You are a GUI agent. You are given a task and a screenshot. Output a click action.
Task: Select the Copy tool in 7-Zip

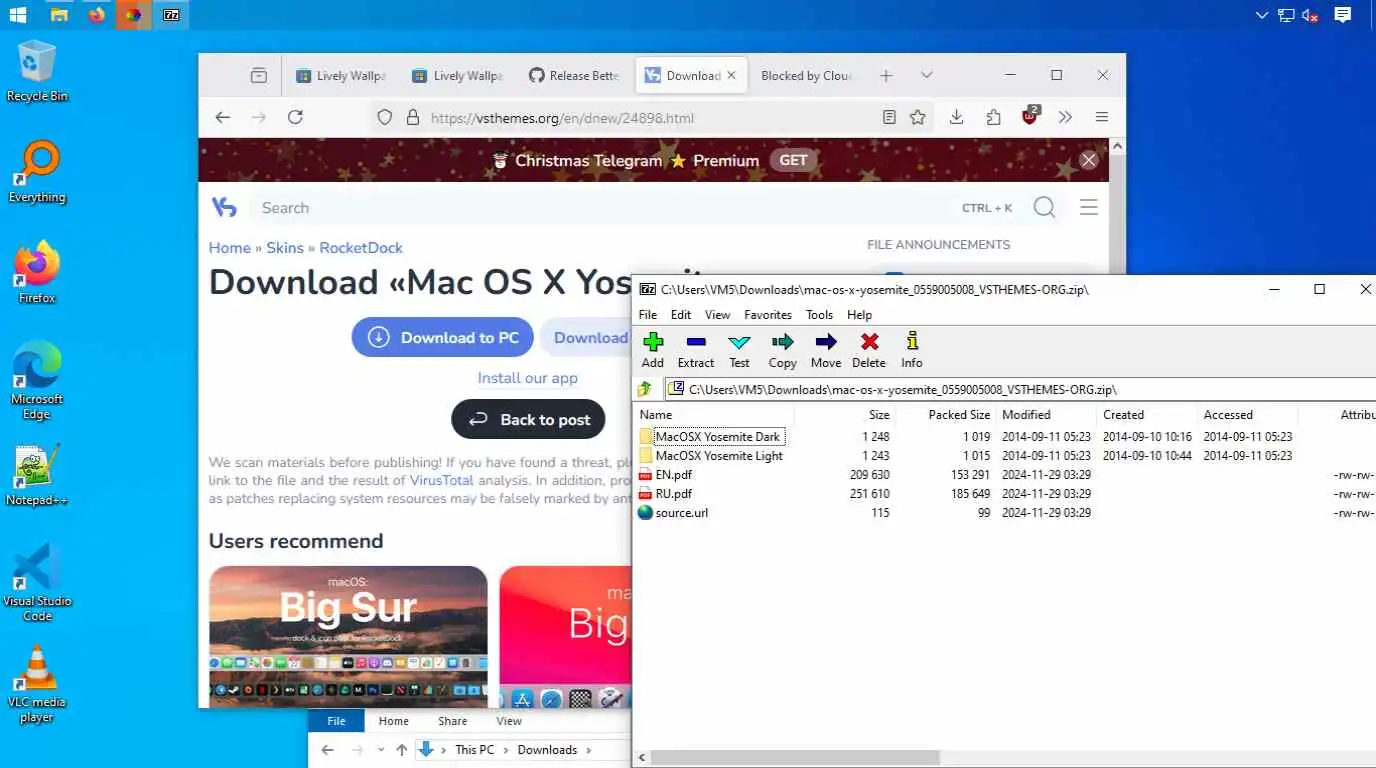(782, 350)
